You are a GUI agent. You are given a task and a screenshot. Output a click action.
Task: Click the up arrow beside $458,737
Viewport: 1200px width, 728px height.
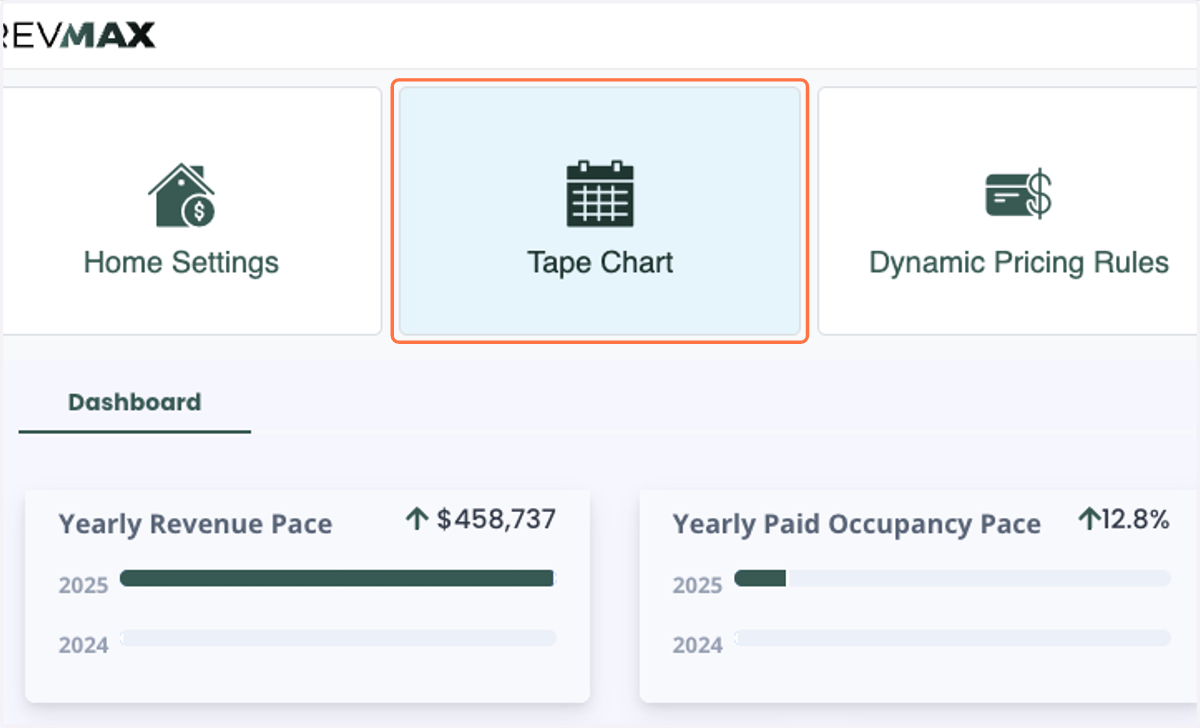coord(417,519)
